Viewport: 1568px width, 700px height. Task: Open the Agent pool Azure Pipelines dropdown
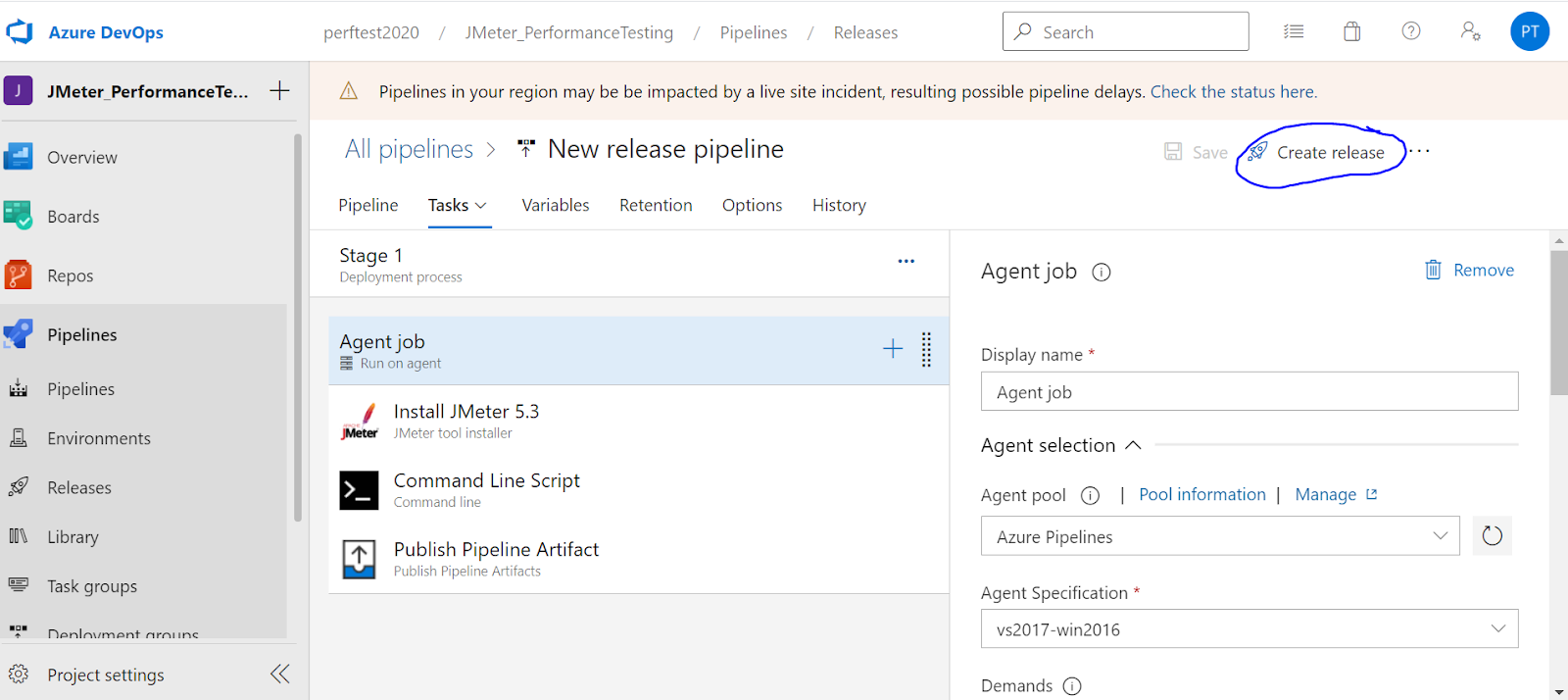pyautogui.click(x=1220, y=536)
